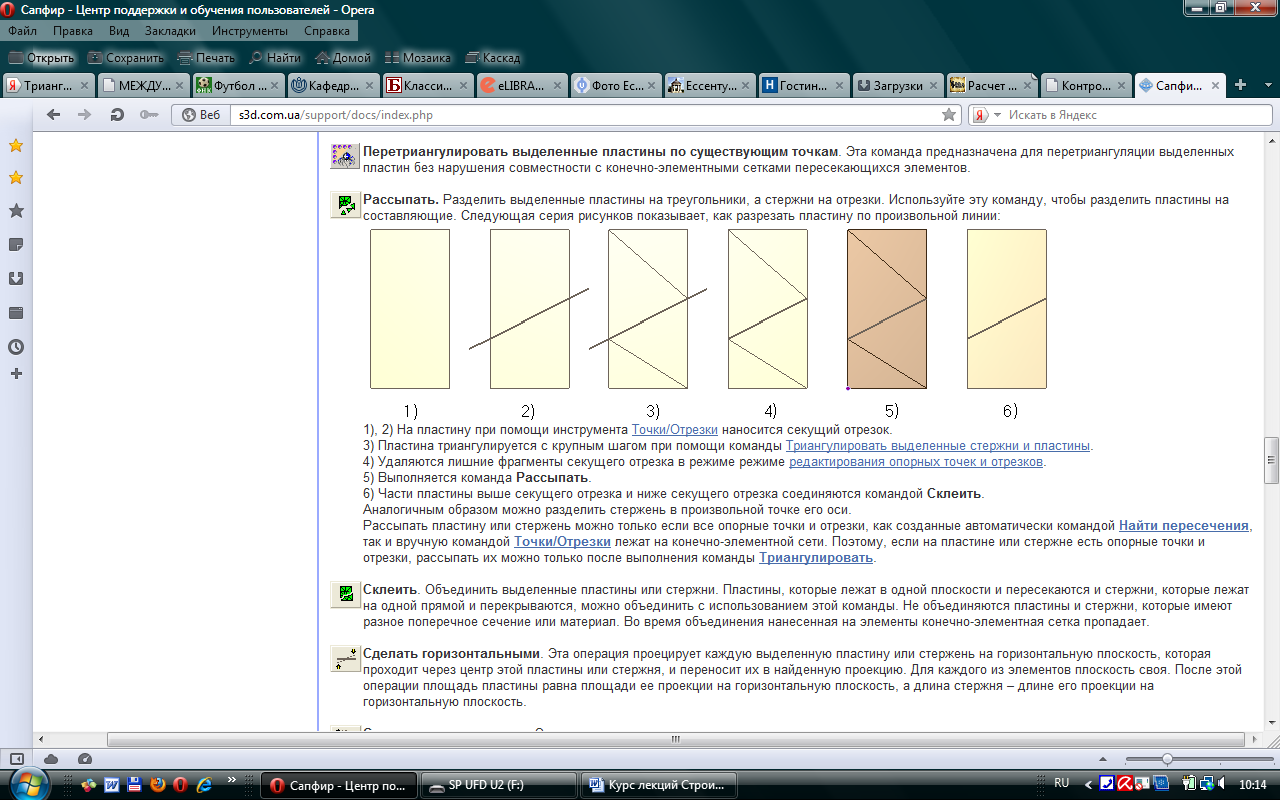The height and width of the screenshot is (800, 1280).
Task: Click the Сделать горизонтальными command icon
Action: 345,658
